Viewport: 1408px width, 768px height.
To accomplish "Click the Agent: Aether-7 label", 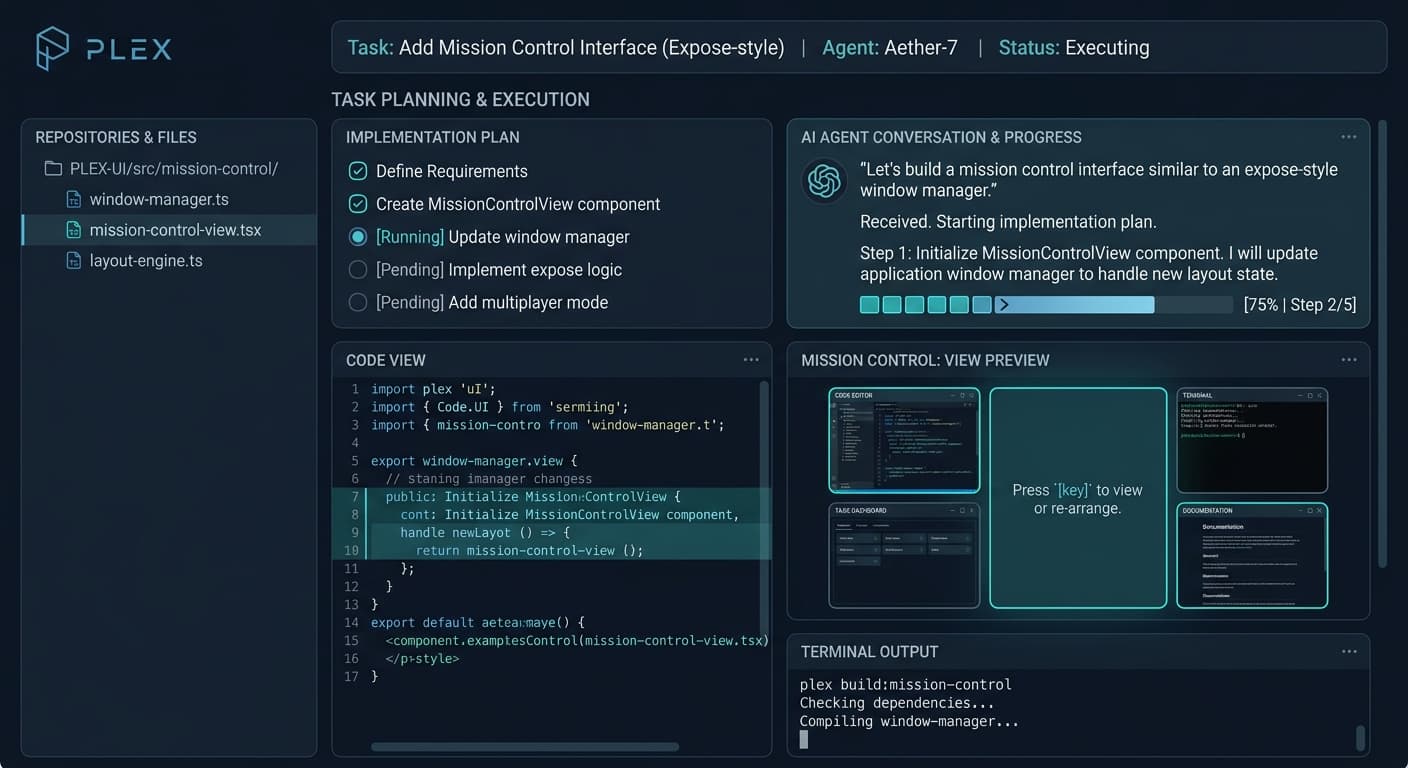I will 890,47.
